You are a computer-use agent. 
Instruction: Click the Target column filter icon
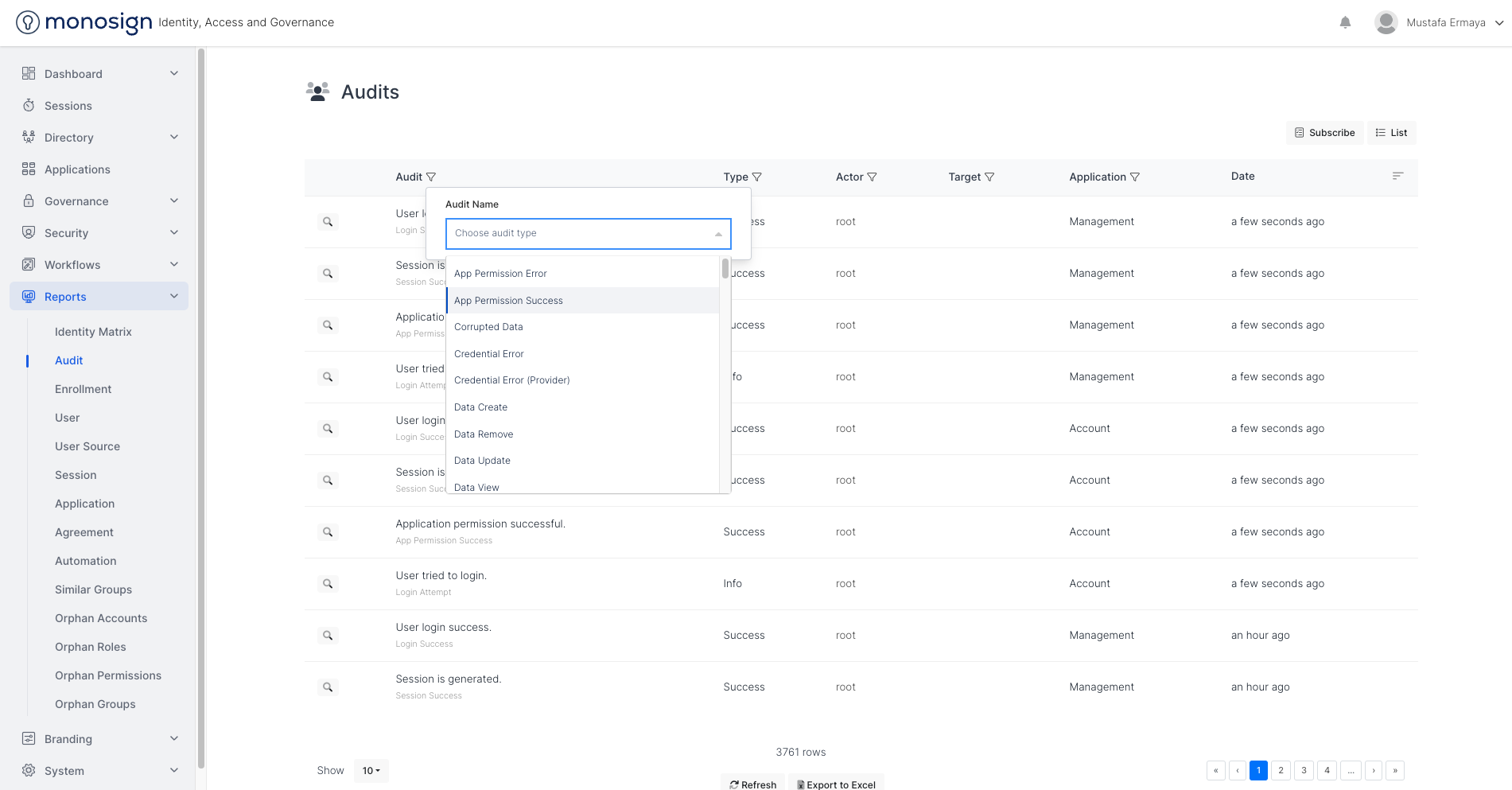(989, 177)
